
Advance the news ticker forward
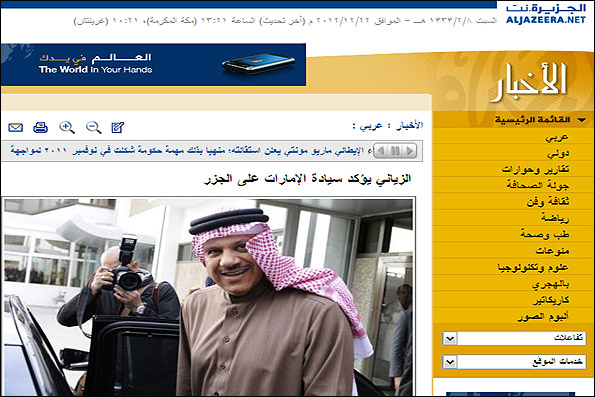[x=410, y=151]
